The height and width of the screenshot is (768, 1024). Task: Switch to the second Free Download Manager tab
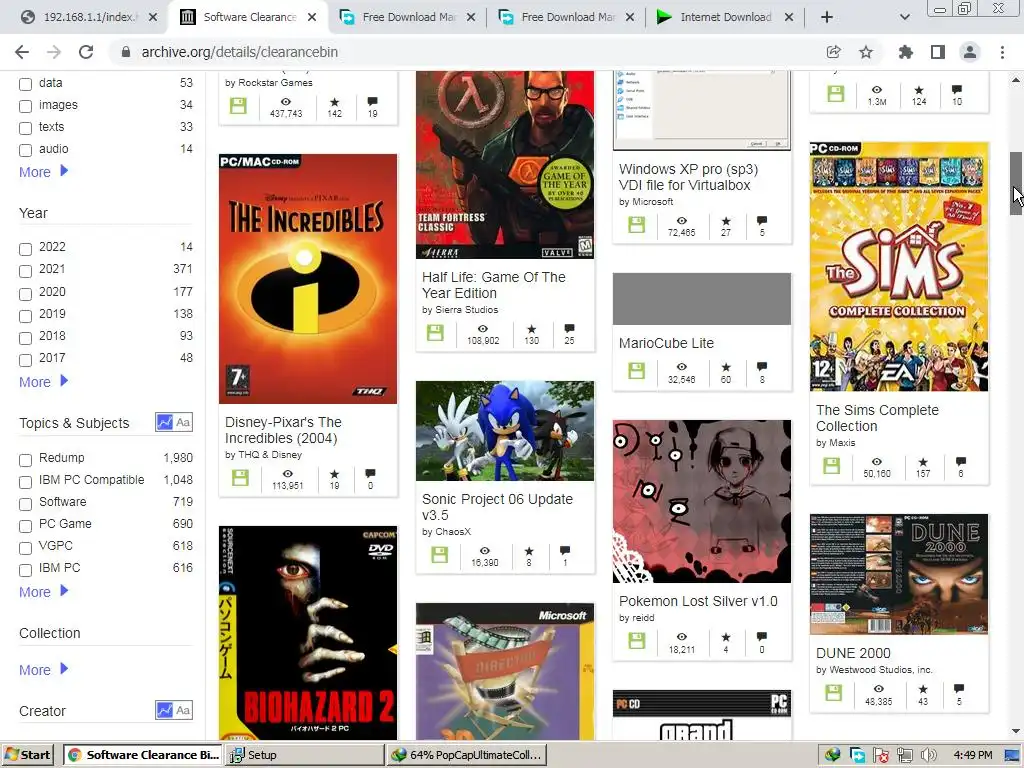568,17
